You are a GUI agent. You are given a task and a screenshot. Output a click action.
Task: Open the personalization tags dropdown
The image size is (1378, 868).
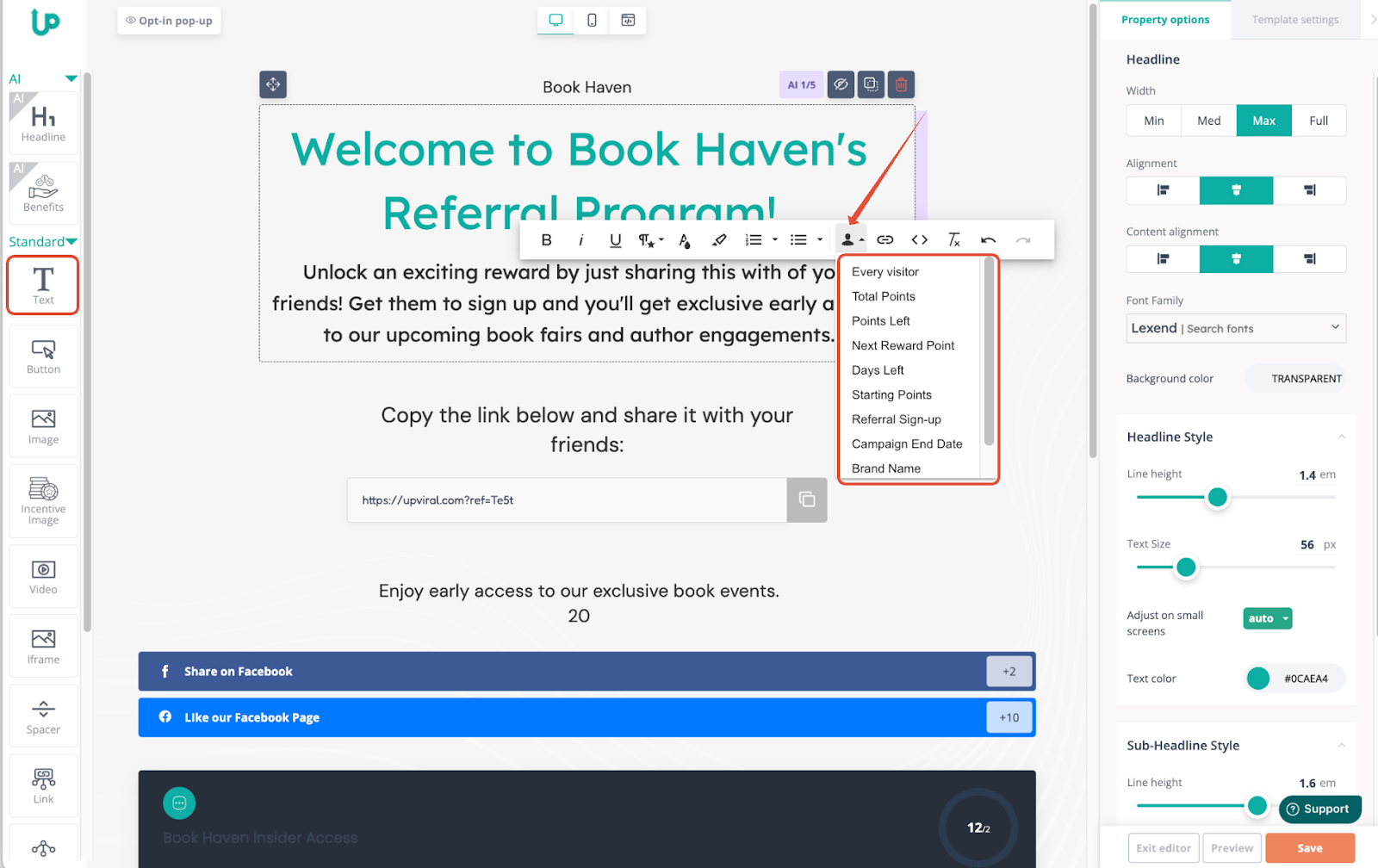click(x=853, y=240)
